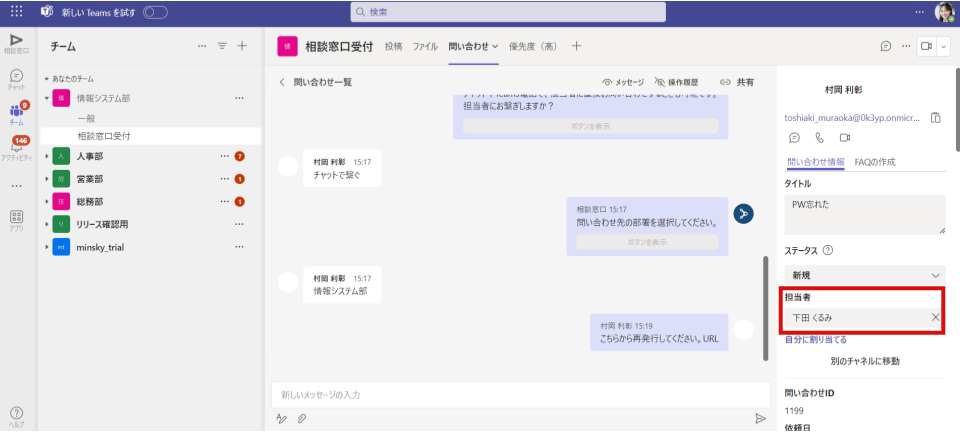Open teams list more options ellipsis

click(x=202, y=47)
